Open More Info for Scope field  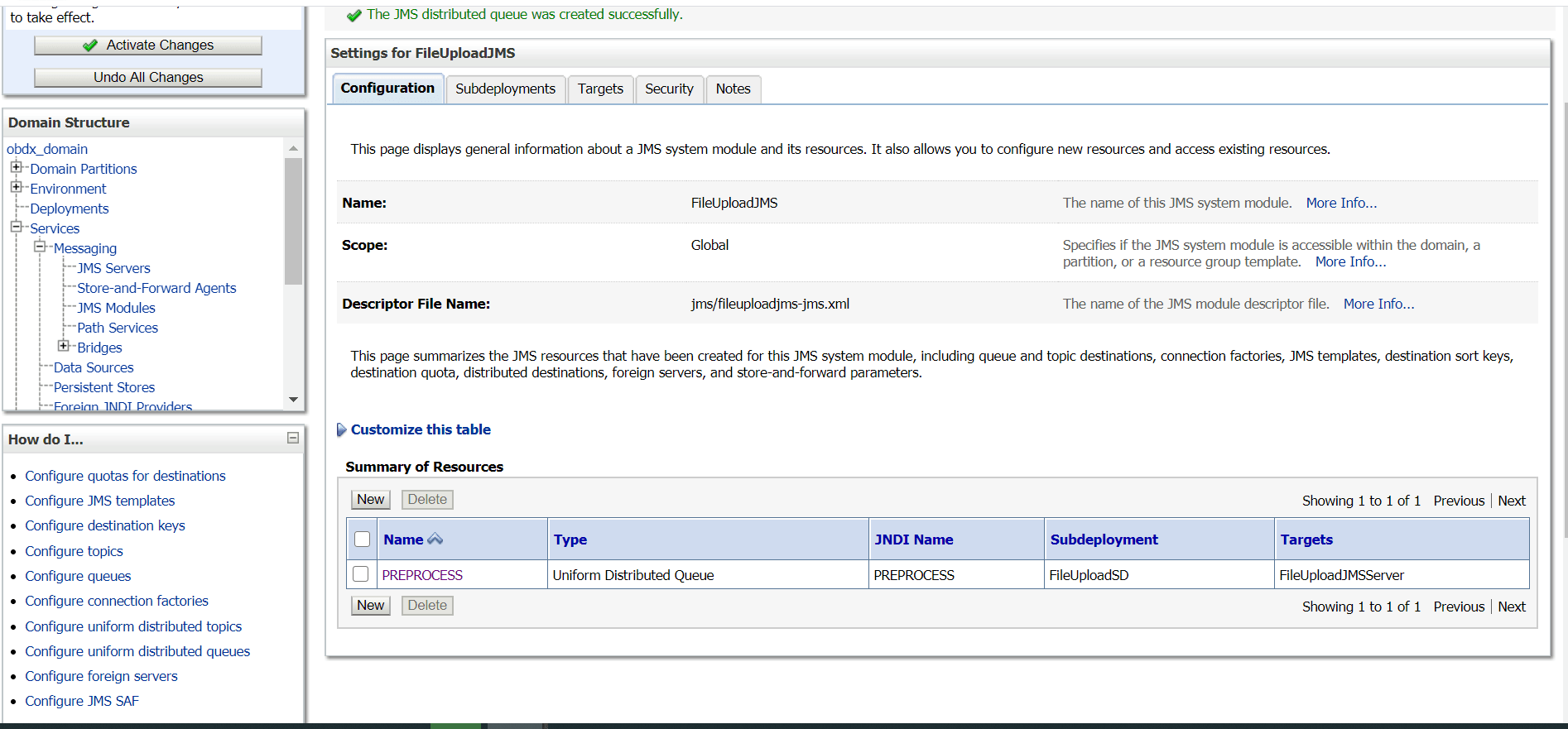coord(1350,261)
